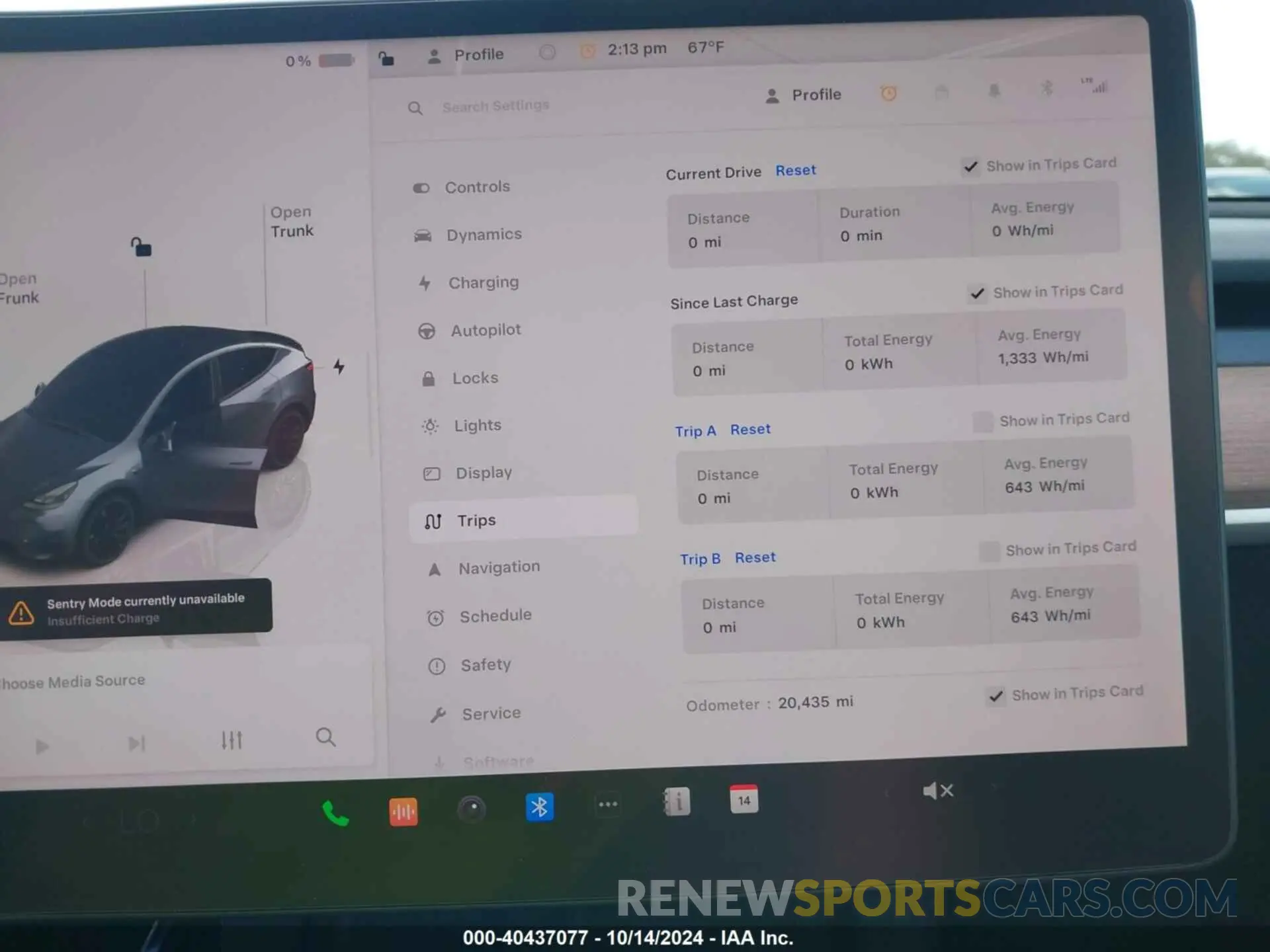Tap the LTE signal strength icon
1270x952 pixels.
click(1093, 85)
